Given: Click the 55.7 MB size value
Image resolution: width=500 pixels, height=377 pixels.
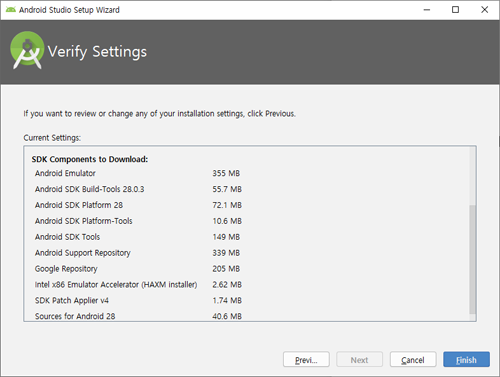Looking at the screenshot, I should [227, 189].
